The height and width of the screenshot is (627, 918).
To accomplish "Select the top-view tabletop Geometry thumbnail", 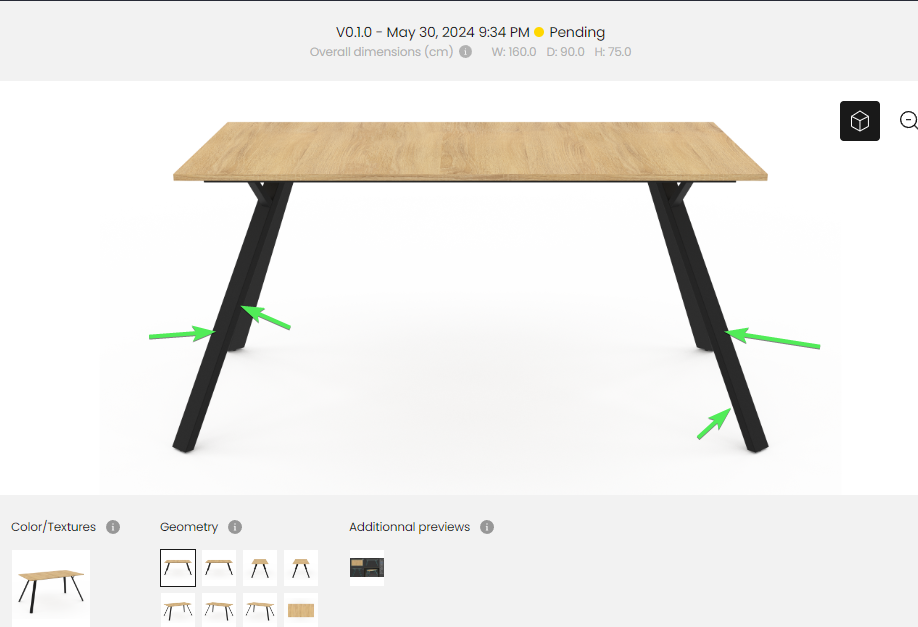I will [x=301, y=610].
